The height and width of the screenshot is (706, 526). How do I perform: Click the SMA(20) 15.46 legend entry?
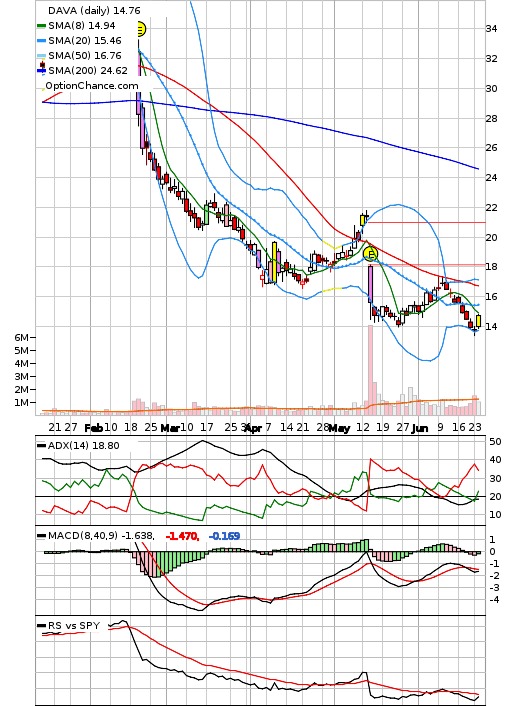[x=85, y=41]
